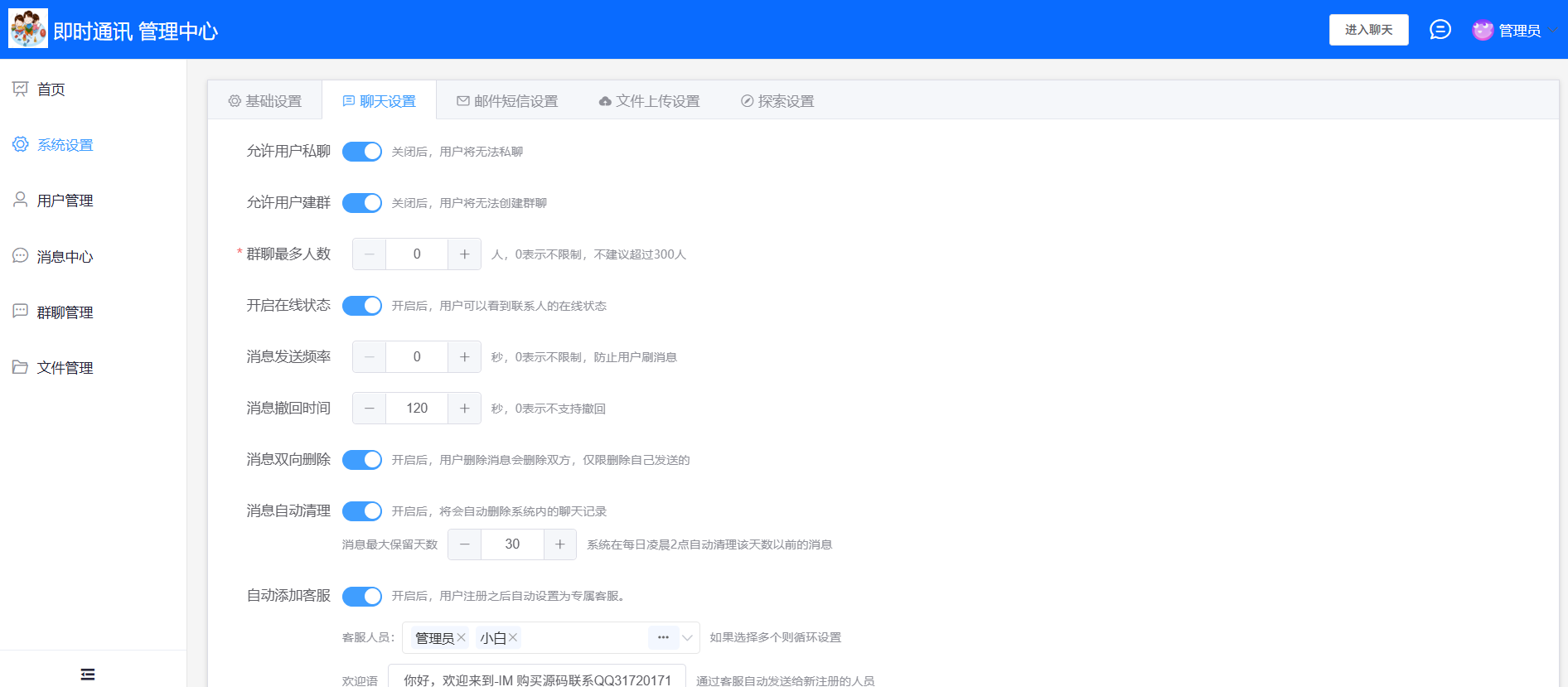The width and height of the screenshot is (1568, 687).
Task: Increase 消息最大保留天数 with the plus button
Action: [x=559, y=544]
